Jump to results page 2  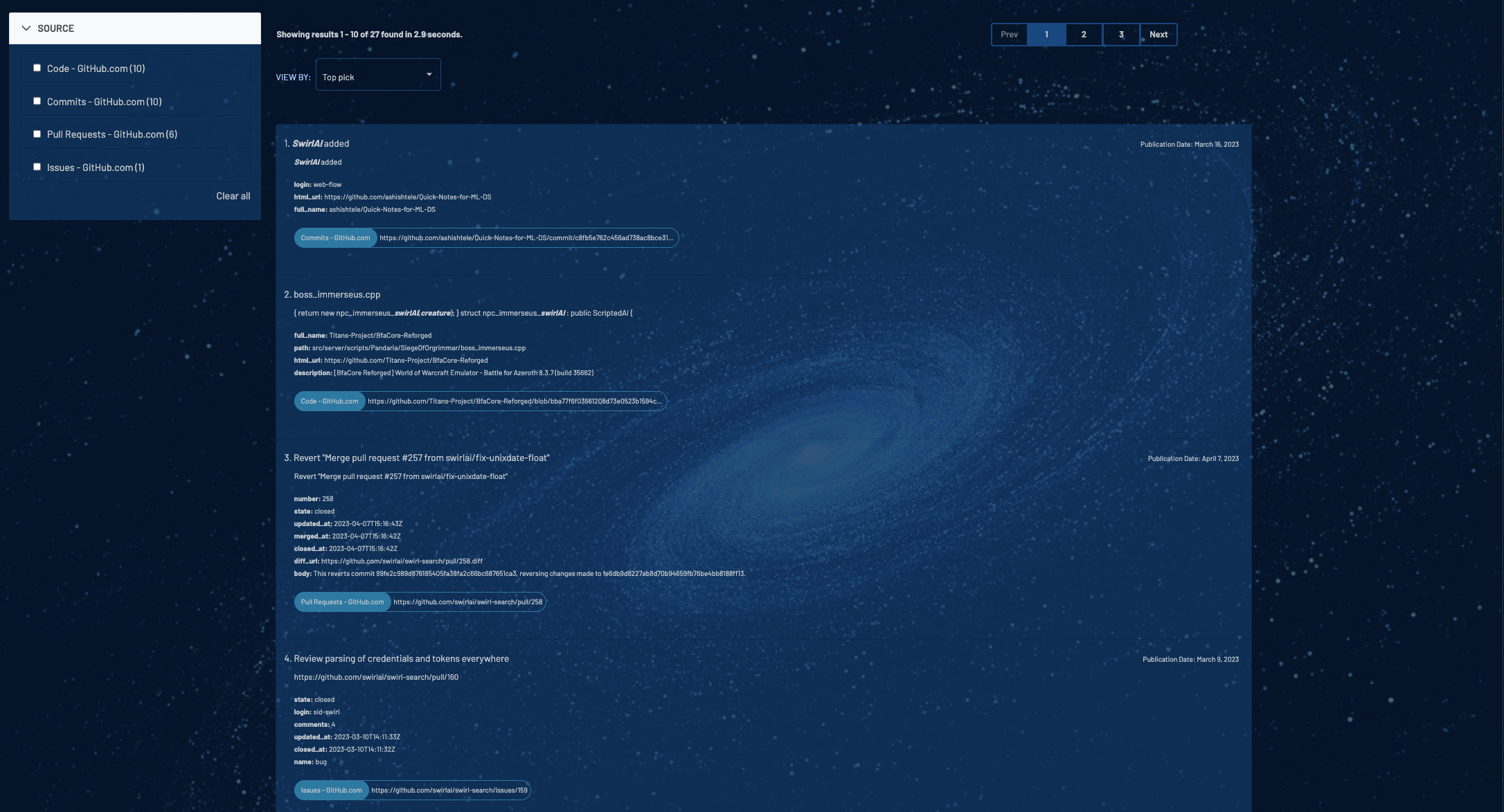pos(1084,35)
